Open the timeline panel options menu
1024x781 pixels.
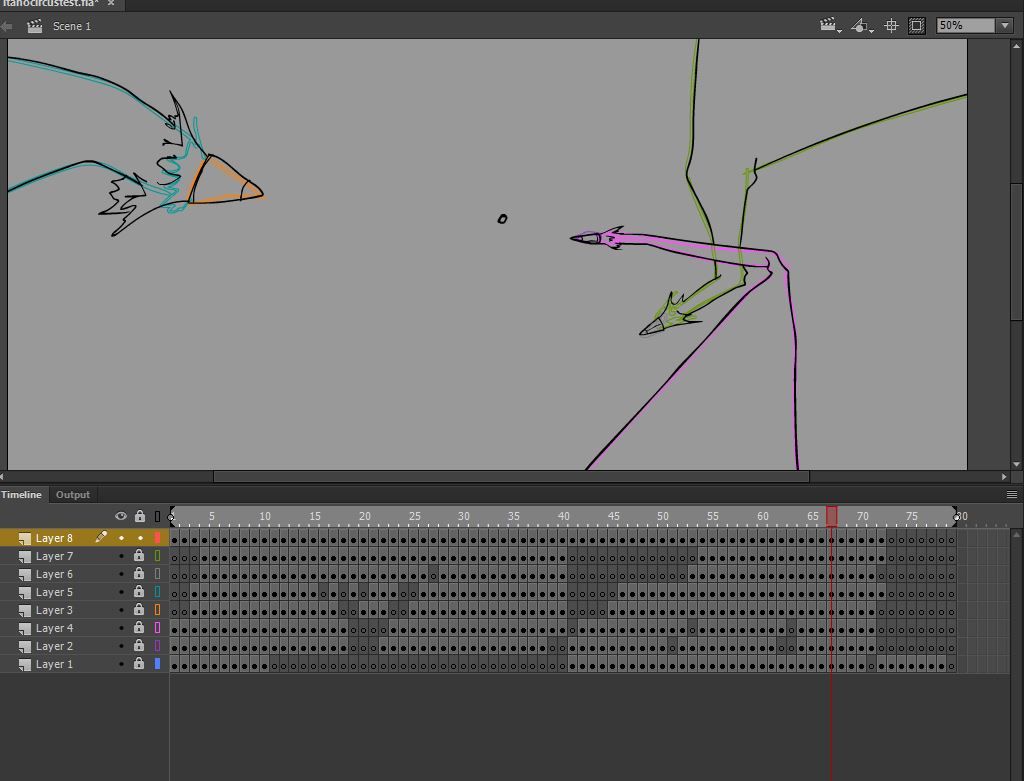[1012, 494]
